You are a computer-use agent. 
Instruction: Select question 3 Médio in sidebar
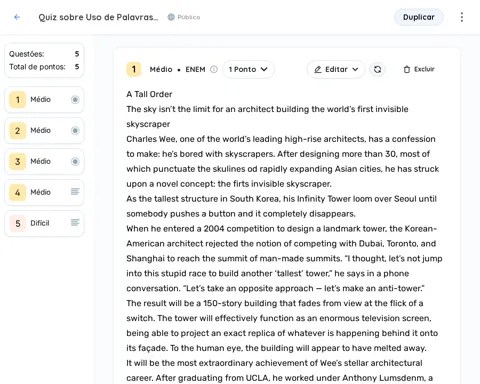pyautogui.click(x=44, y=162)
